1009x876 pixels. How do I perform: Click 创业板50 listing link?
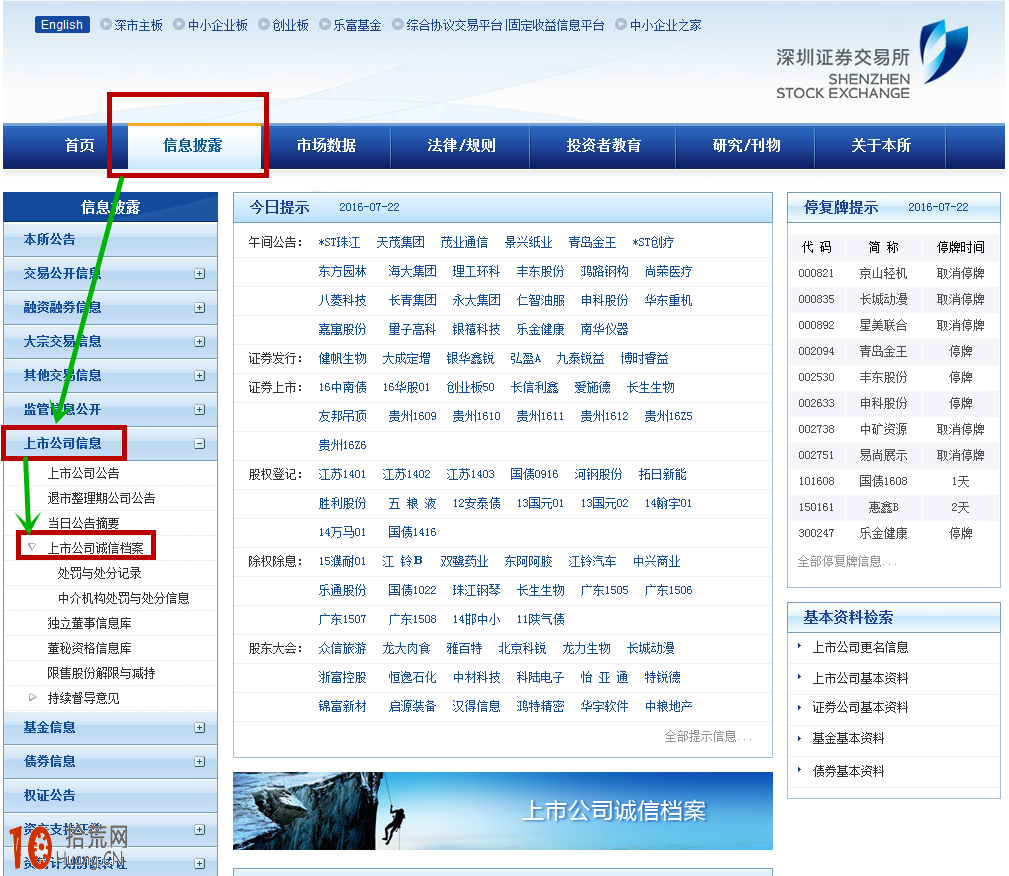tap(470, 387)
